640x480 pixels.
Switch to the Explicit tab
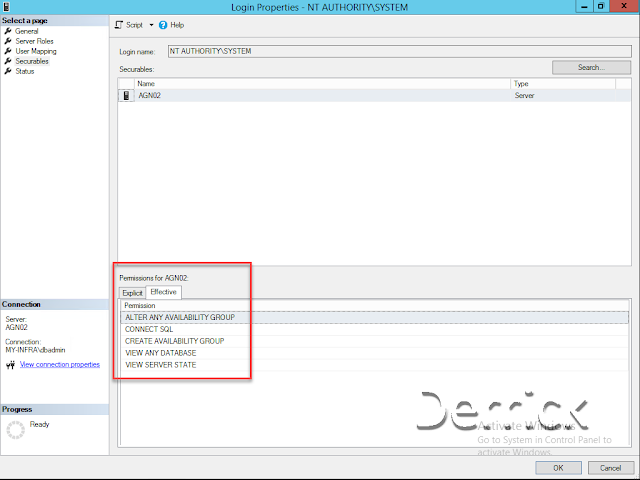coord(132,293)
